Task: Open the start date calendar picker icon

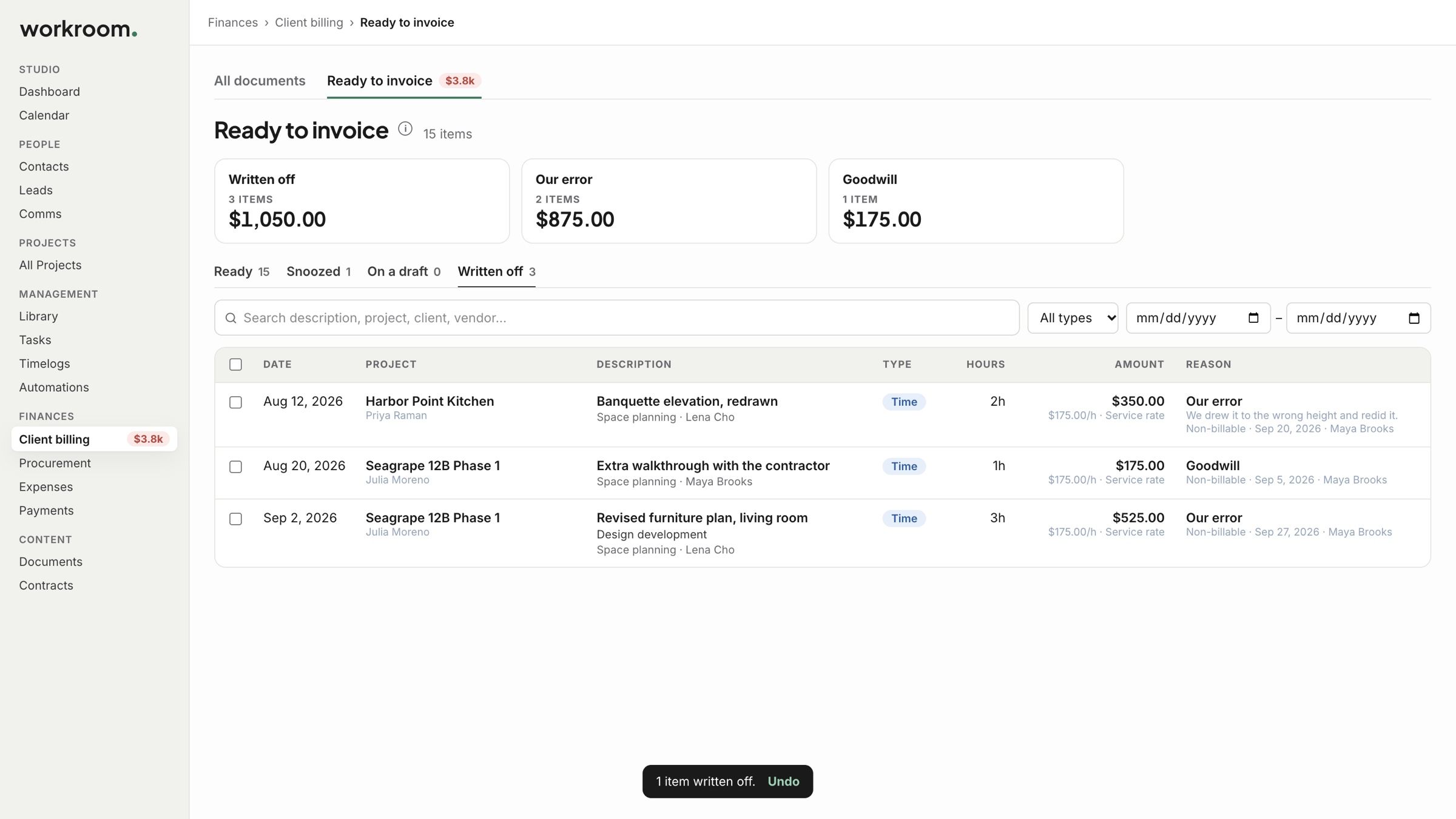Action: tap(1253, 318)
